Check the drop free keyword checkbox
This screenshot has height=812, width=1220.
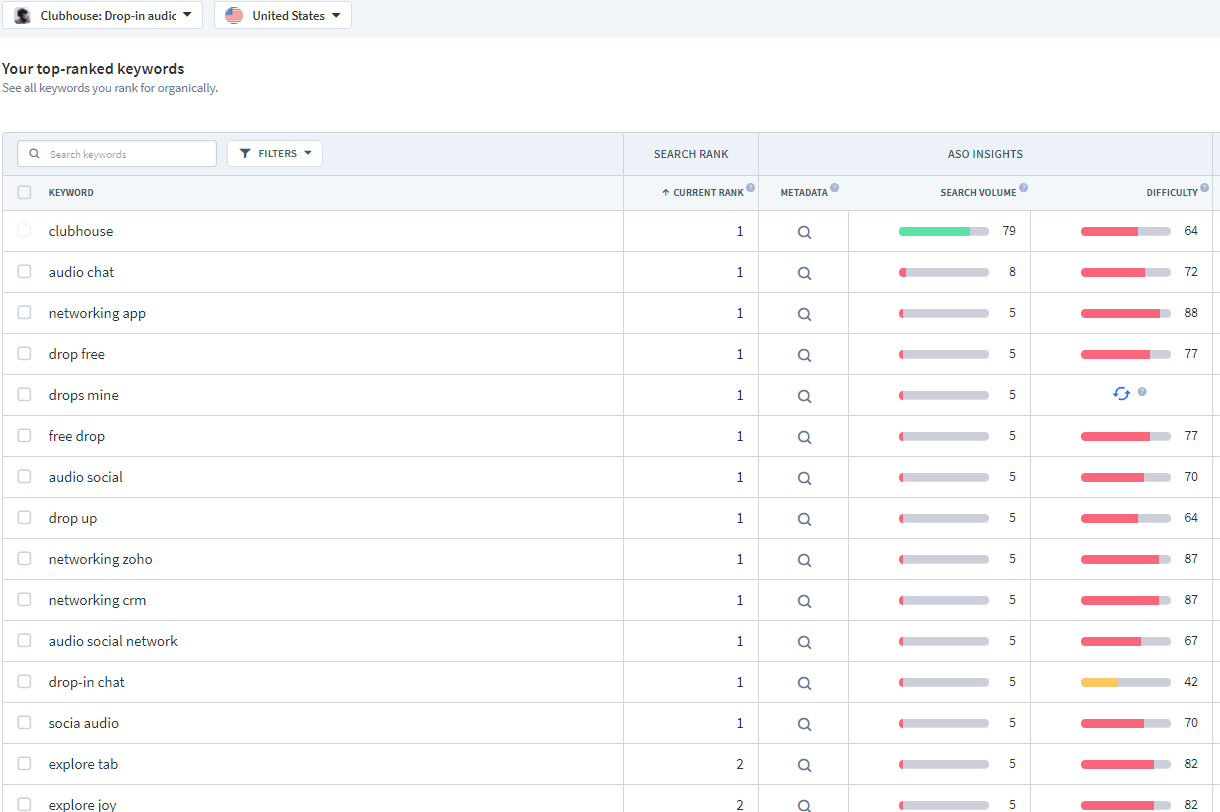[x=25, y=354]
